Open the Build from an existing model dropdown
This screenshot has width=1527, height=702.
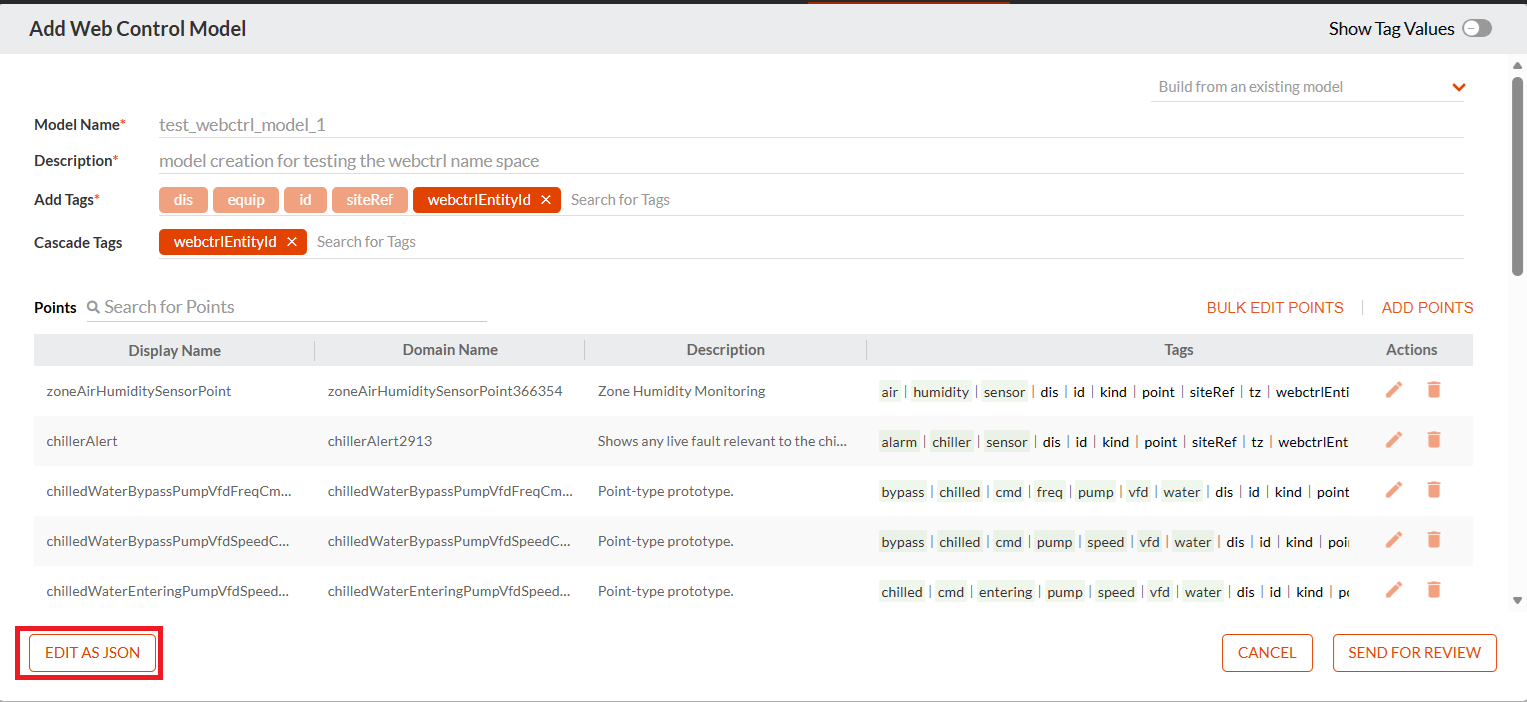[x=1307, y=87]
